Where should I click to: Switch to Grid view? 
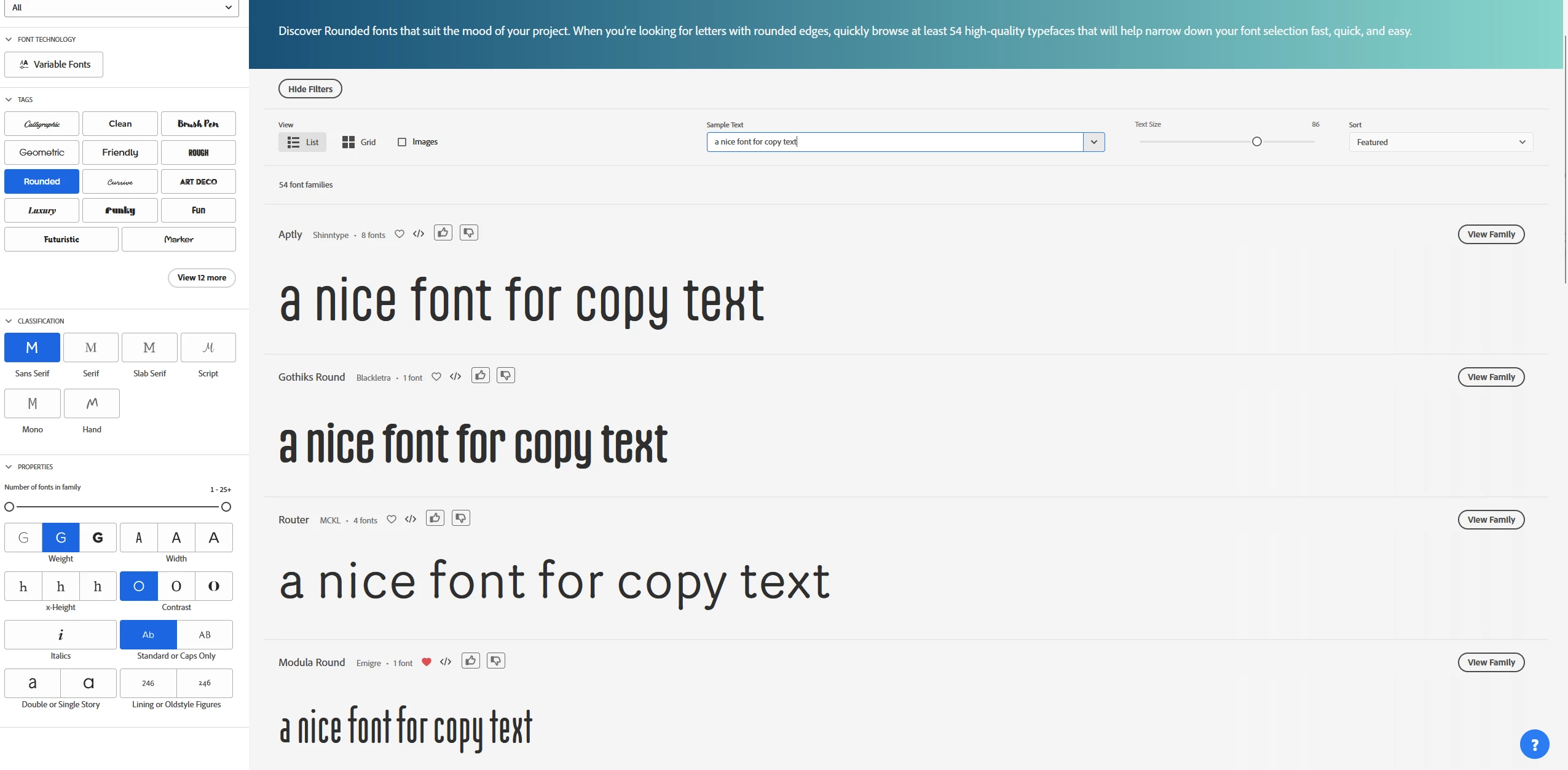coord(359,142)
